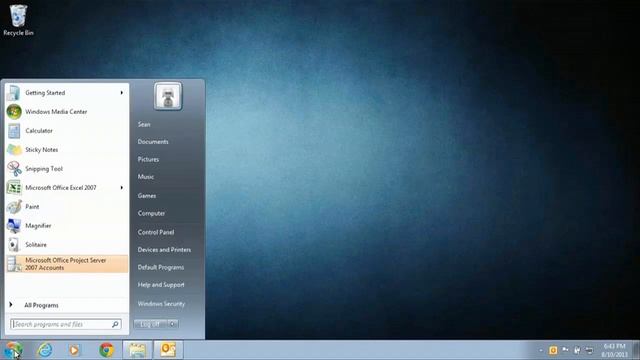This screenshot has height=360, width=640.
Task: Open Control Panel
Action: pyautogui.click(x=156, y=232)
